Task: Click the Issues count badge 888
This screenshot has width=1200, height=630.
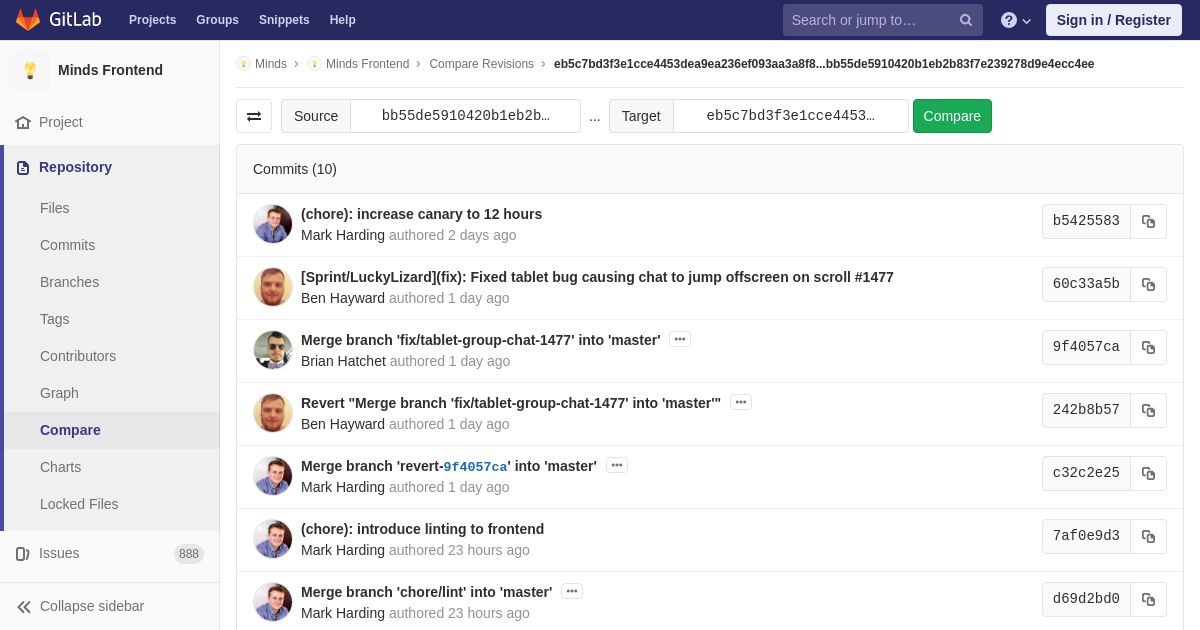Action: [189, 554]
